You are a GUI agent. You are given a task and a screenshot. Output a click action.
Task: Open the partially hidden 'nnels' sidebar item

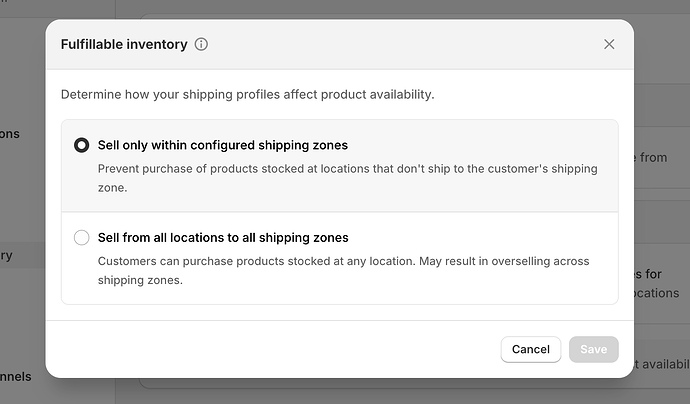coord(16,377)
